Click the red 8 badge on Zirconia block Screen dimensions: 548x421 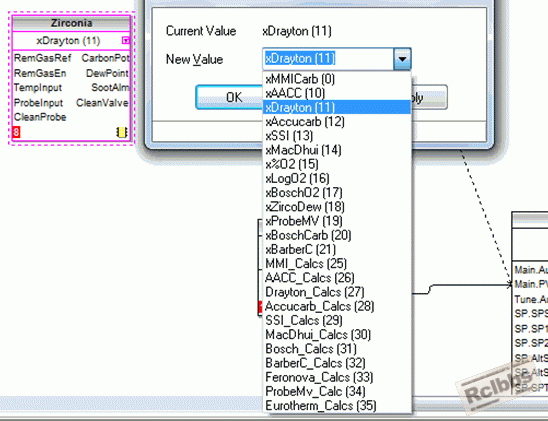(16, 132)
